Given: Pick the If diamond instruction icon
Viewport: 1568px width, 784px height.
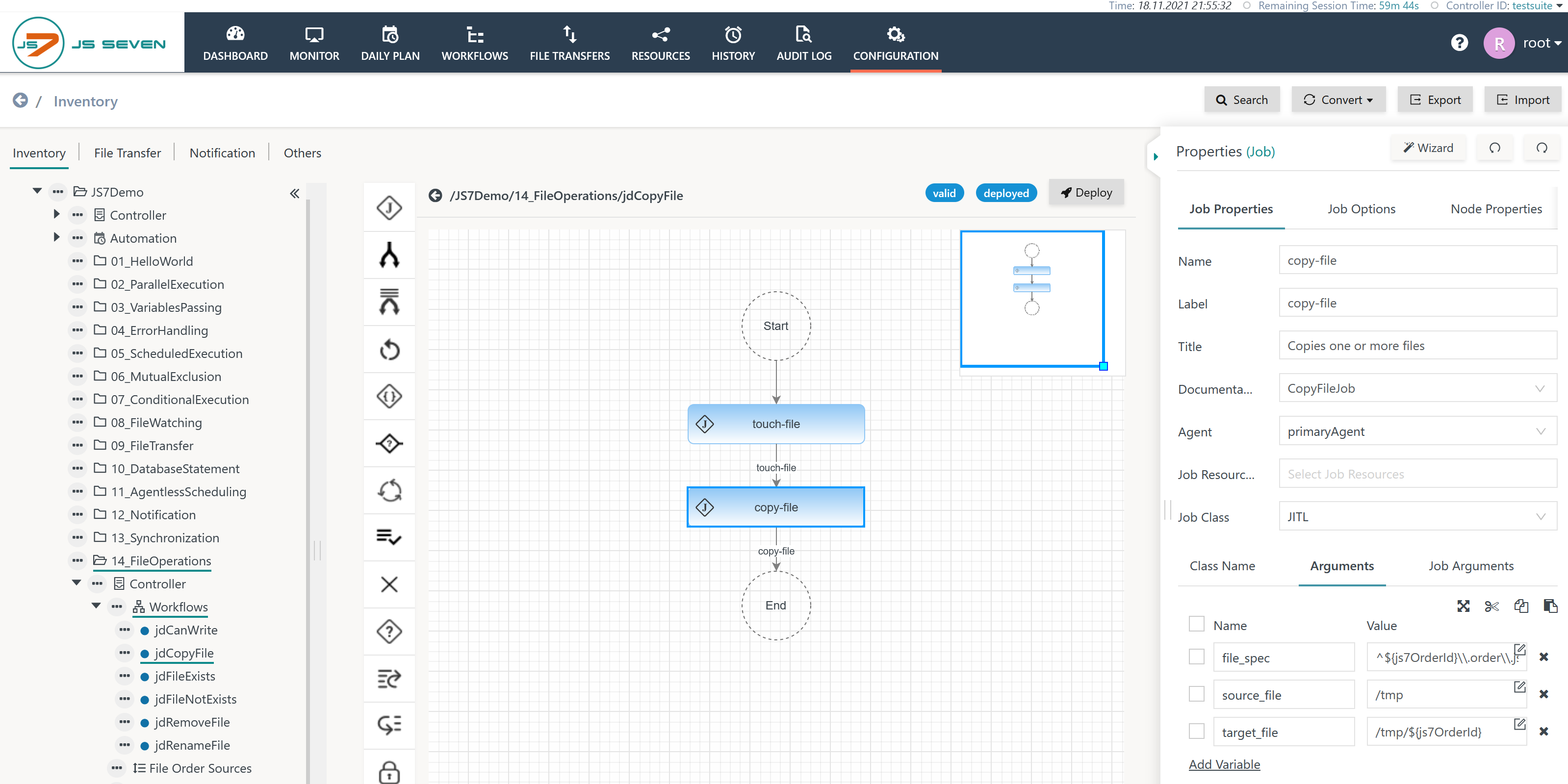Looking at the screenshot, I should point(389,443).
